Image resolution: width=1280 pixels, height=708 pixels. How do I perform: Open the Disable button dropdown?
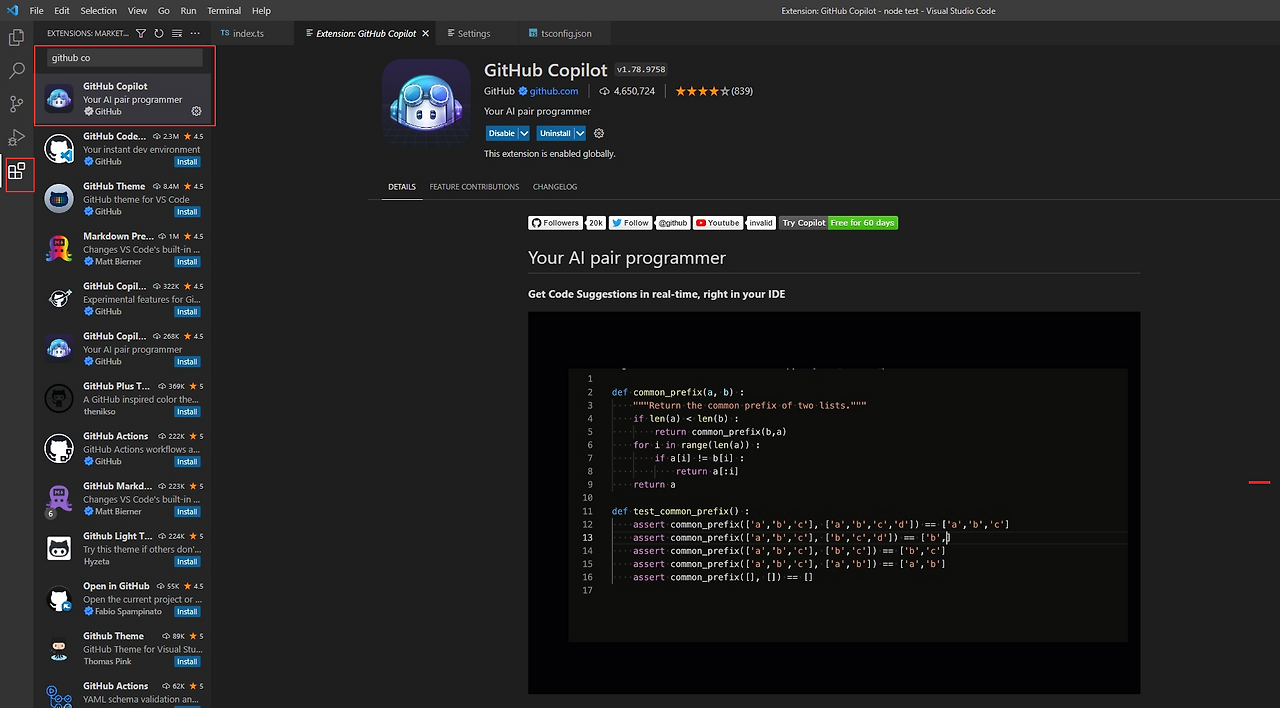tap(521, 133)
